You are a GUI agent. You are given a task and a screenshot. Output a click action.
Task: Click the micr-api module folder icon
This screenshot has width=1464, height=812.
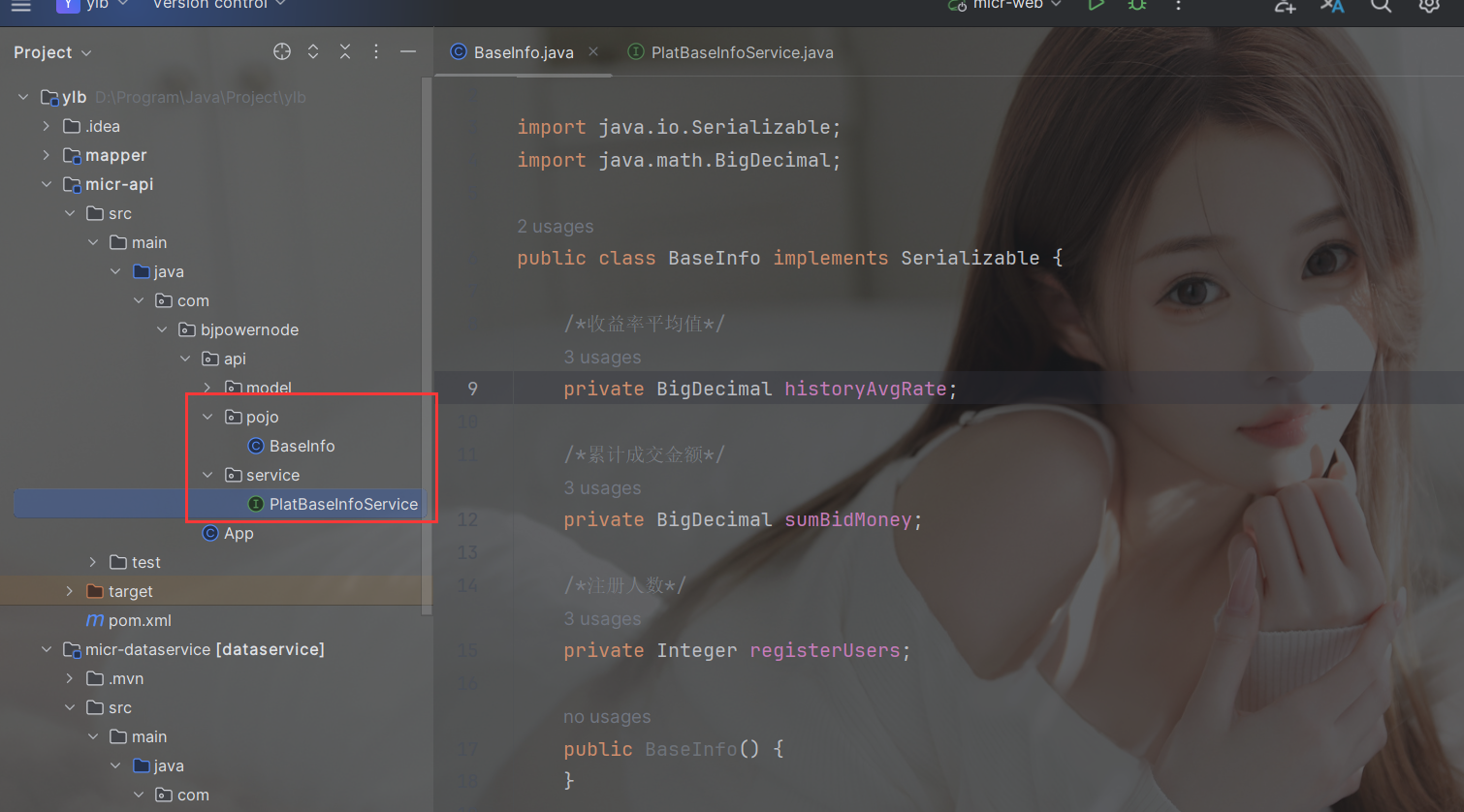pos(72,184)
